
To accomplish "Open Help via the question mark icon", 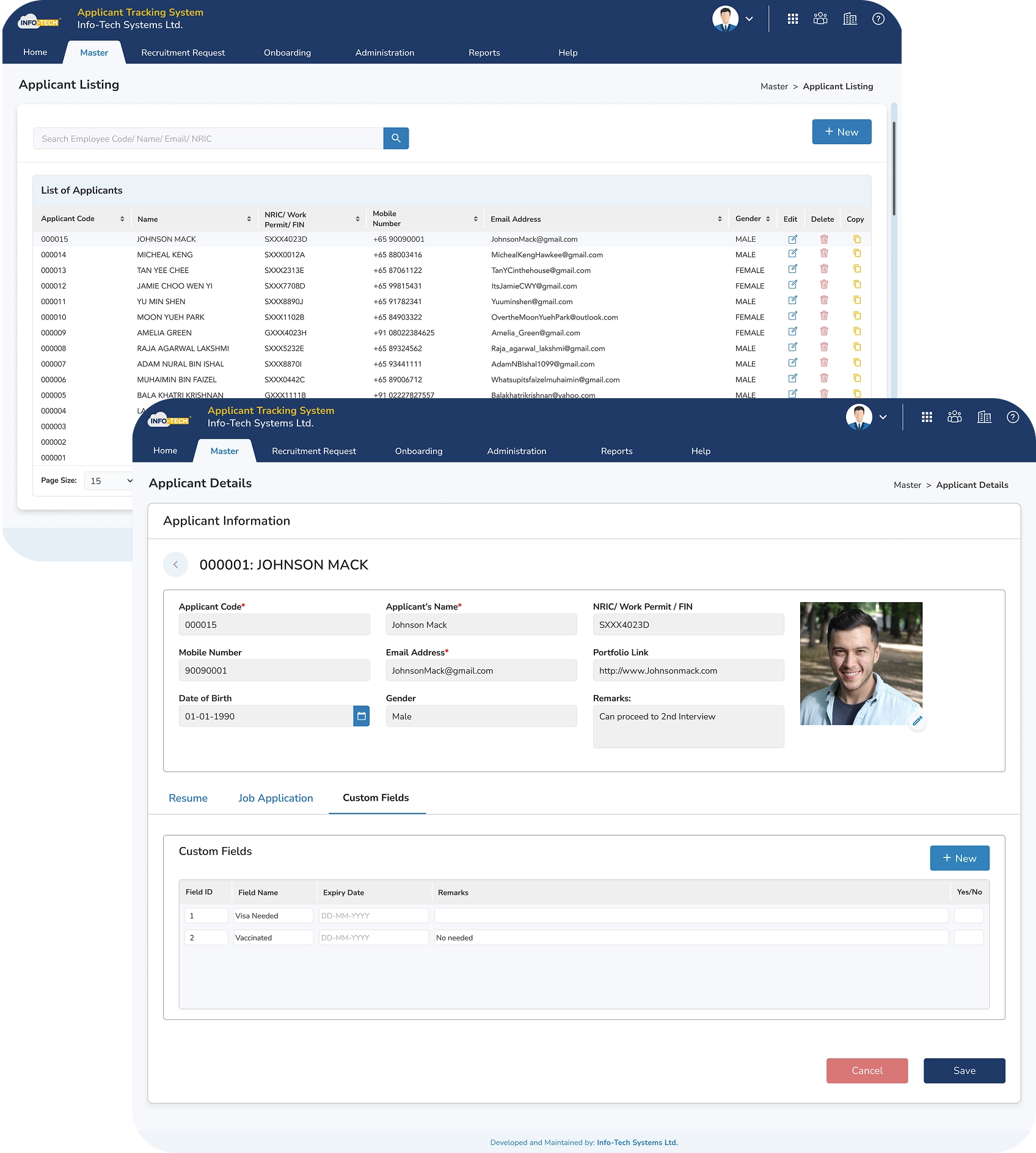I will (x=1013, y=417).
